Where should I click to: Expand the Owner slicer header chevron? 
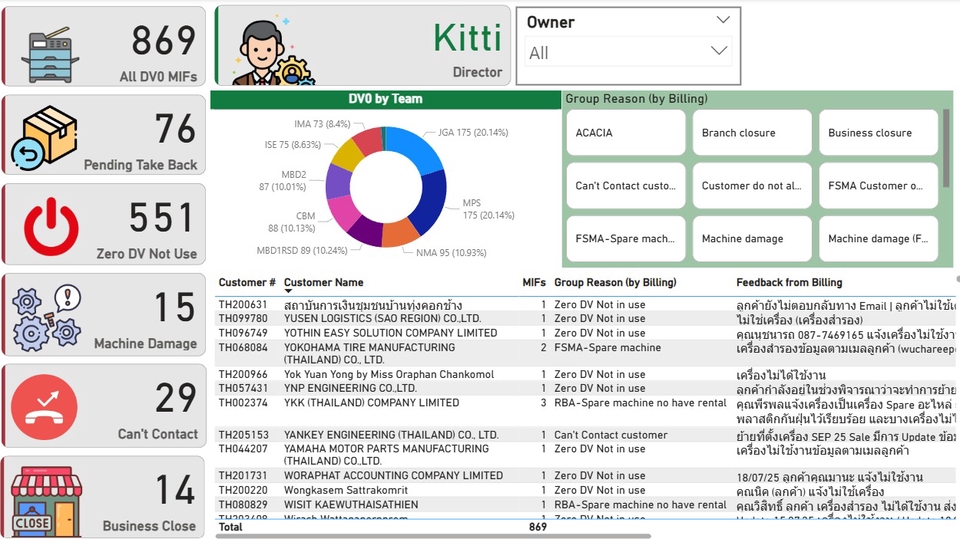(x=723, y=20)
